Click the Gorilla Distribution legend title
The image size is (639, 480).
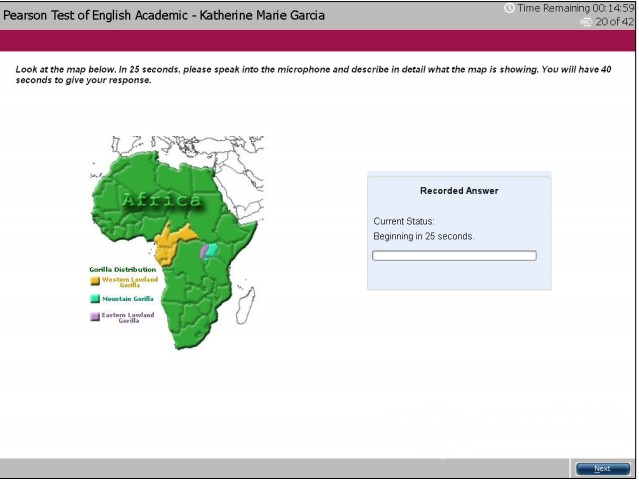click(x=123, y=269)
